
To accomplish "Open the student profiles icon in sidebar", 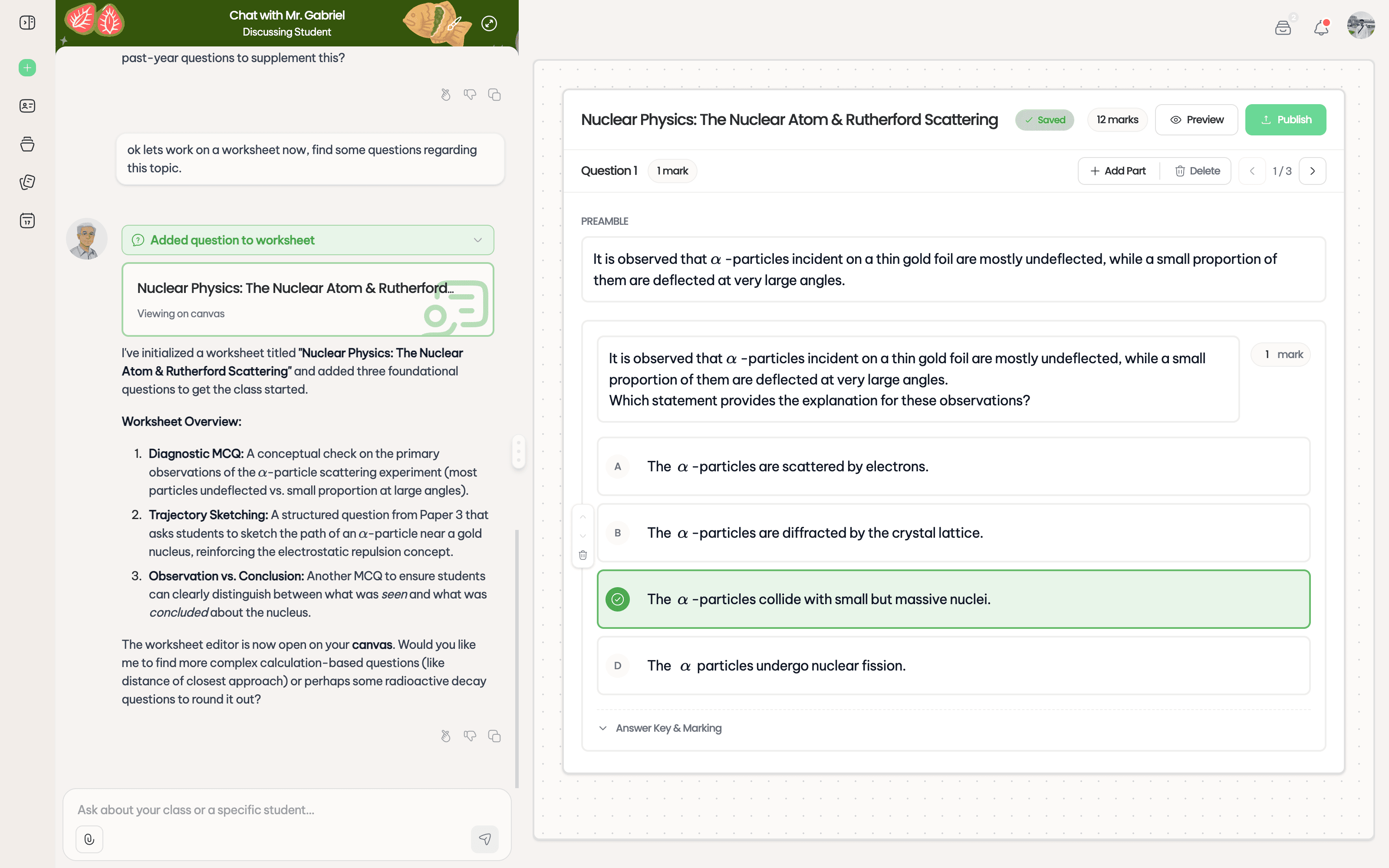I will click(x=27, y=105).
